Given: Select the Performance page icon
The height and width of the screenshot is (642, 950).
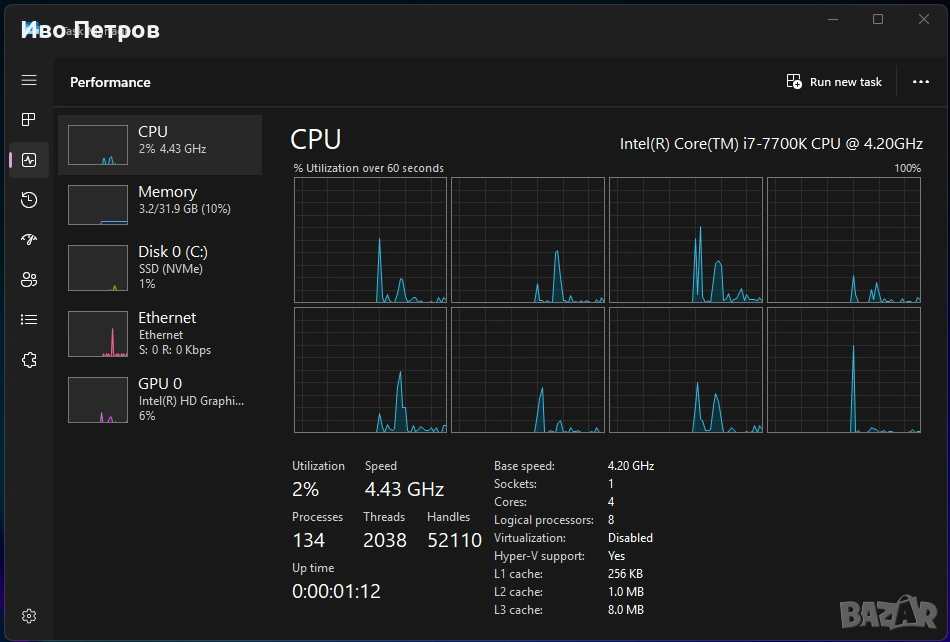Looking at the screenshot, I should 29,160.
